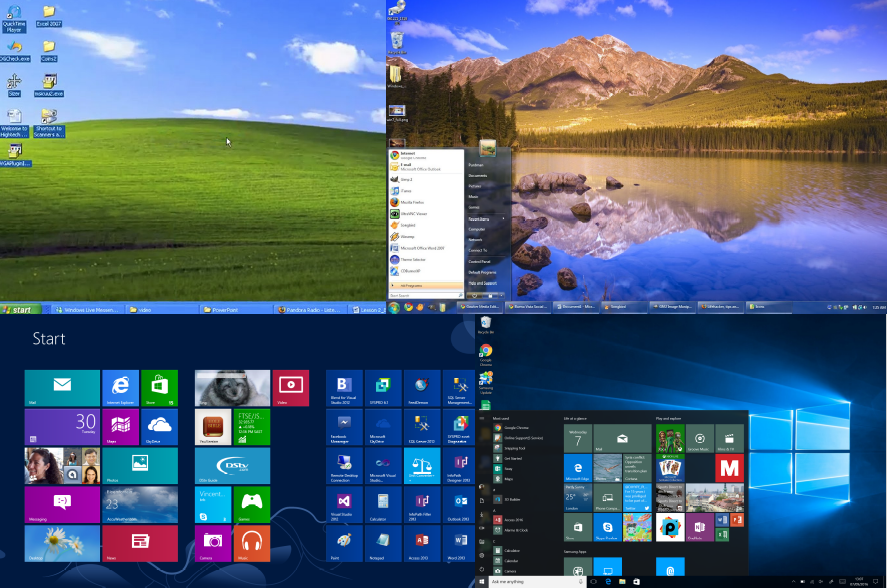Screen dimensions: 887x588
Task: Switch to the PowerPoint taskbar button in XP
Action: pos(235,310)
